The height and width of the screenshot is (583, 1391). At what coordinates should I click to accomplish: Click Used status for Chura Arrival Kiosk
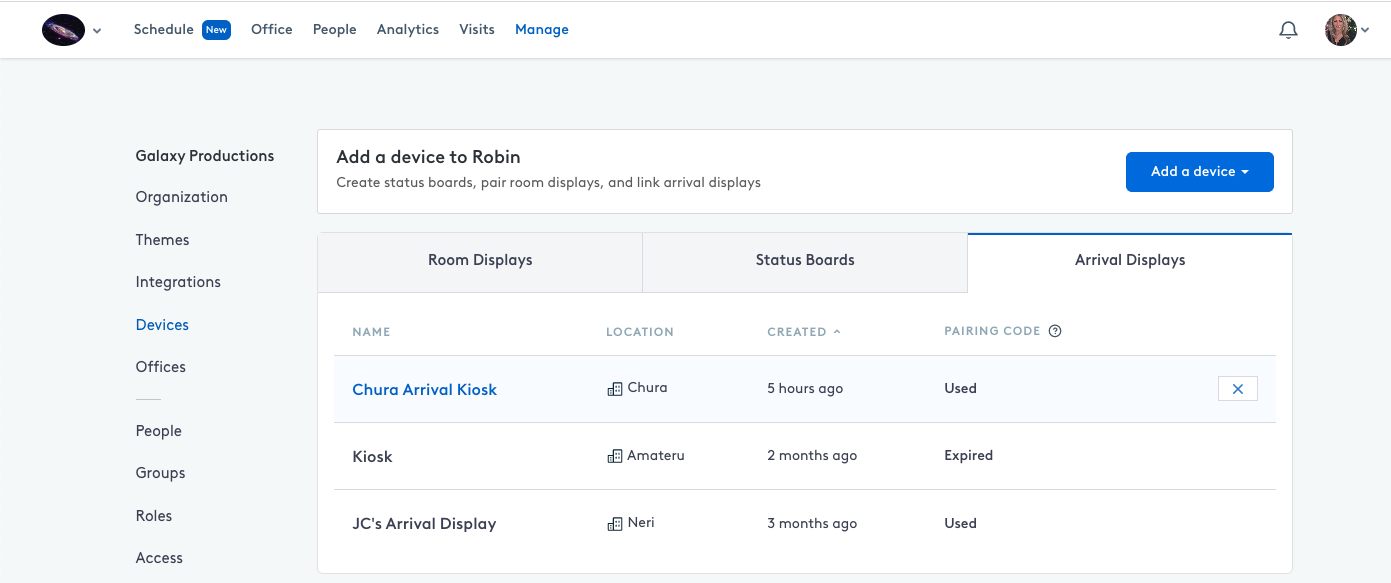click(960, 389)
